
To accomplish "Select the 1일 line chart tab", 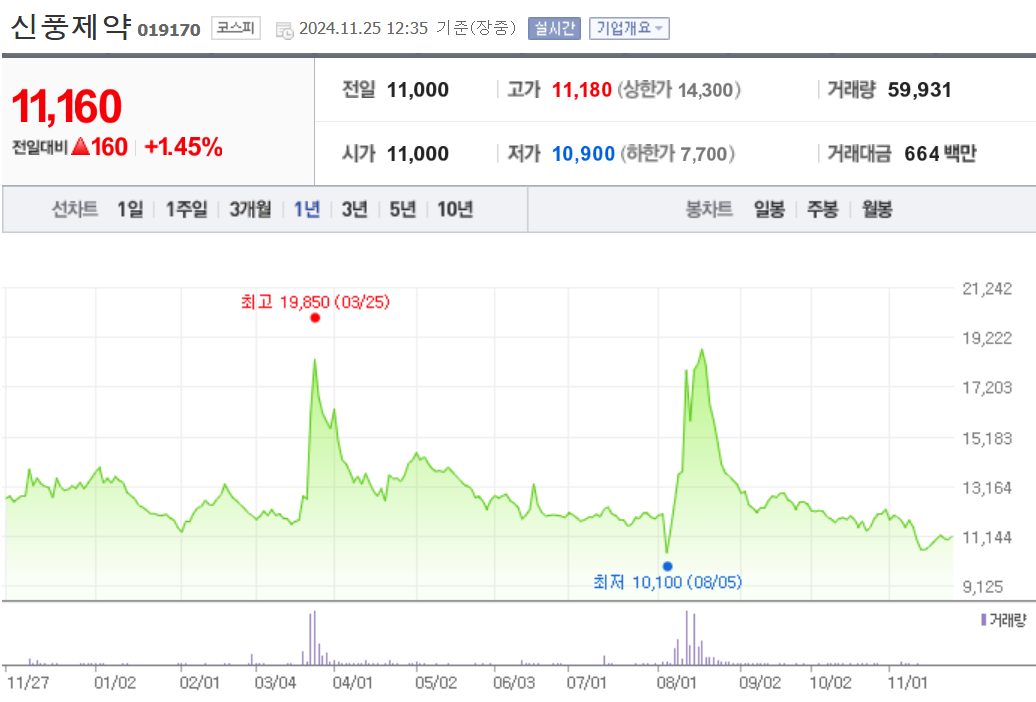I will tap(130, 210).
